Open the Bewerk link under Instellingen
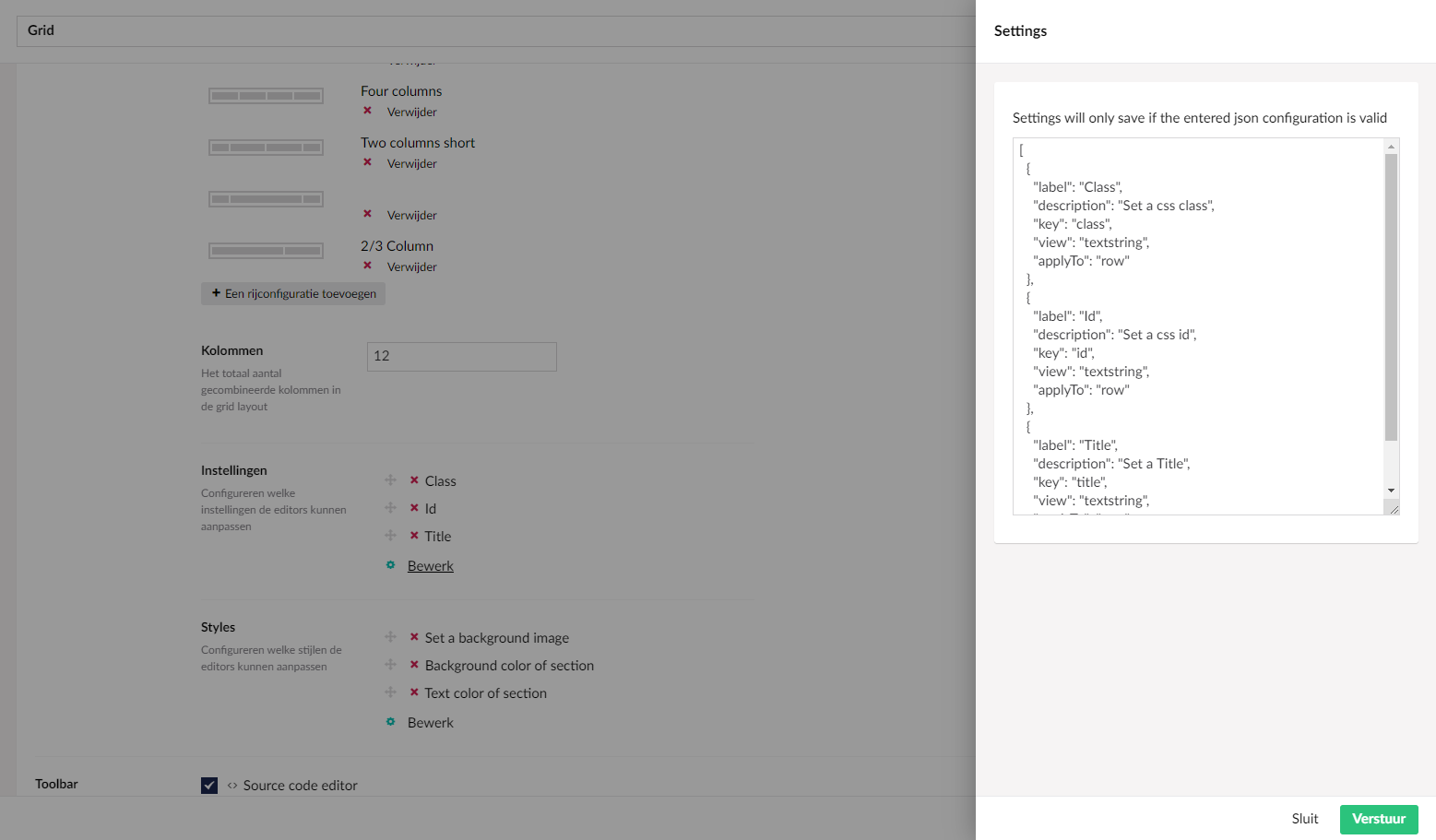 429,564
